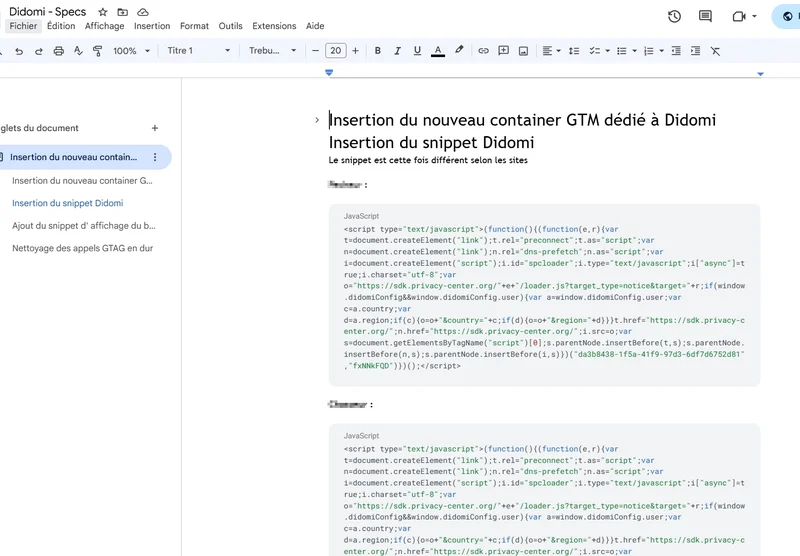The height and width of the screenshot is (556, 800).
Task: Open tab options three-dot menu
Action: (x=155, y=157)
